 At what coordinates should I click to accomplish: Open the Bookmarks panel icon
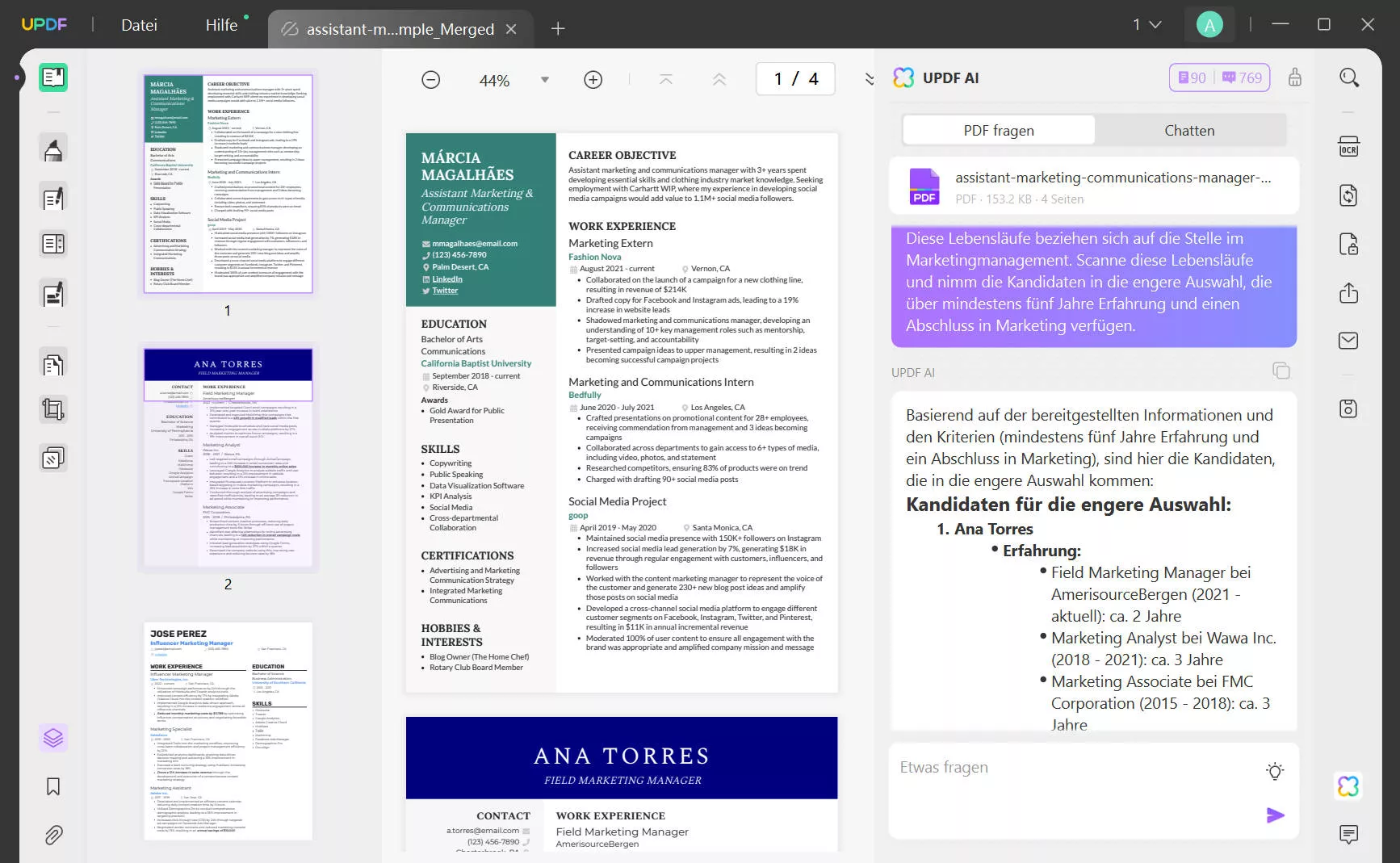click(53, 786)
